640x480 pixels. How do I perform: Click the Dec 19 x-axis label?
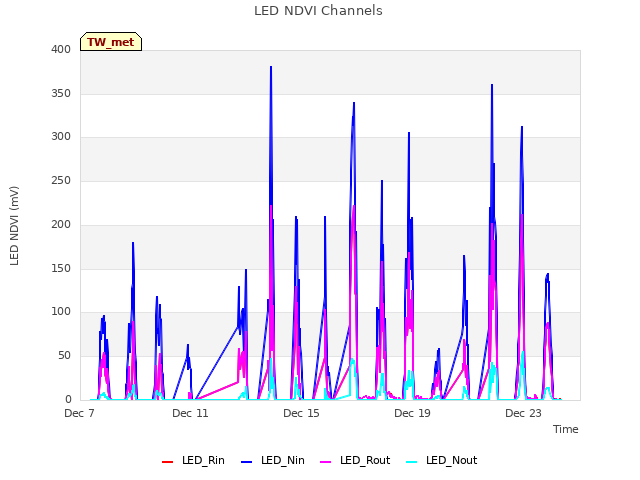click(x=412, y=413)
